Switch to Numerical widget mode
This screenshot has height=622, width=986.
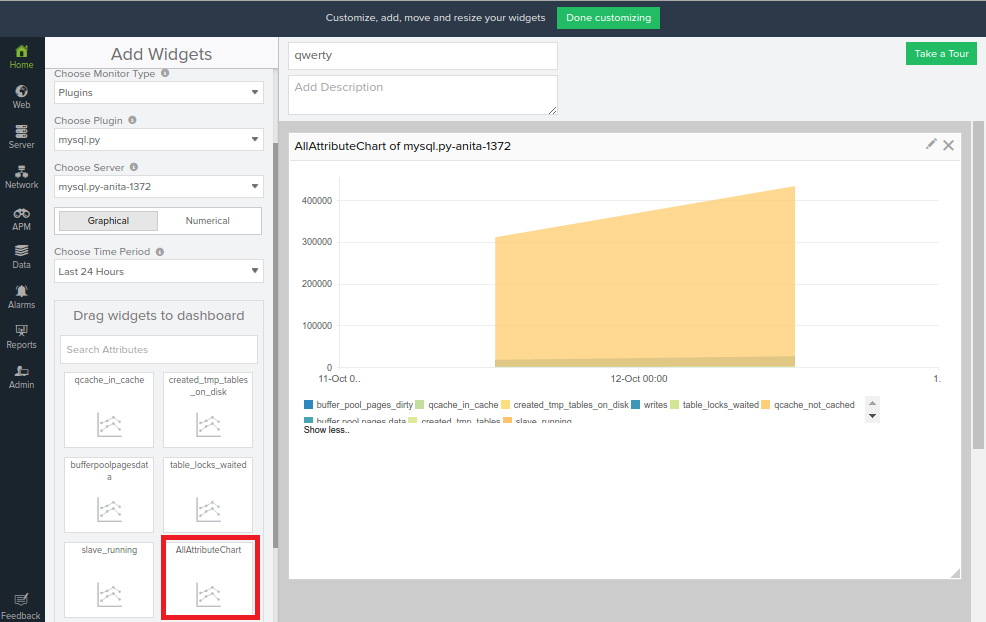208,221
